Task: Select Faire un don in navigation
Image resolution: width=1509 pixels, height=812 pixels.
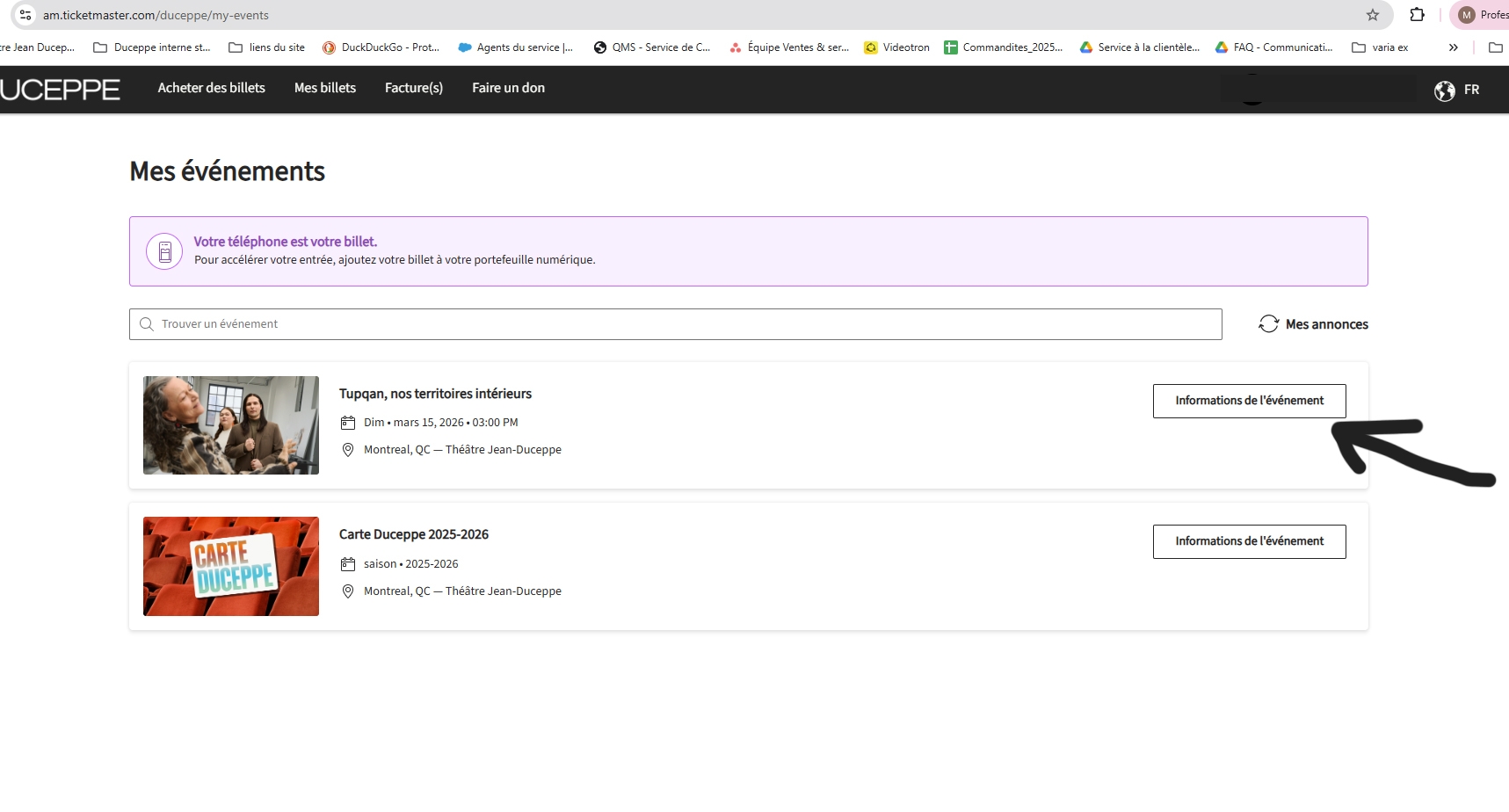Action: tap(508, 88)
